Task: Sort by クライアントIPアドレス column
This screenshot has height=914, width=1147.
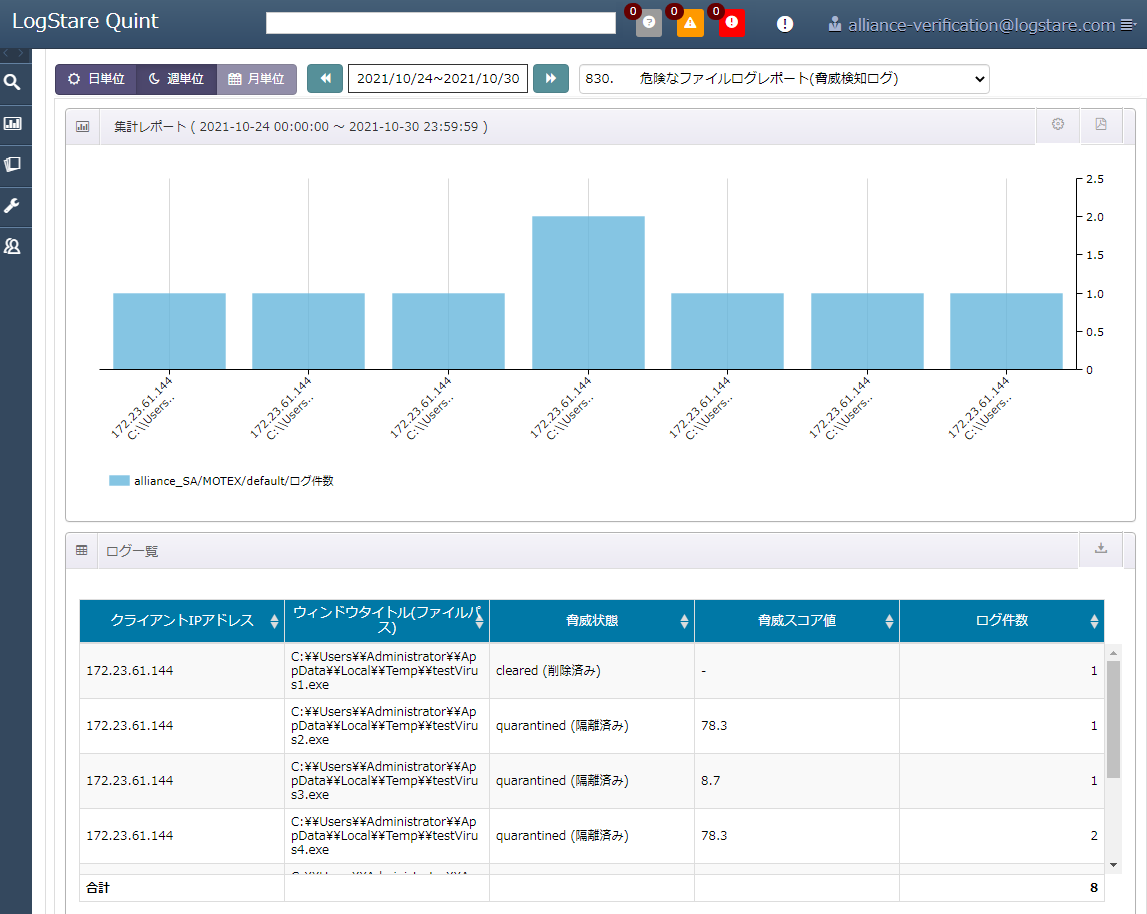Action: coord(182,621)
